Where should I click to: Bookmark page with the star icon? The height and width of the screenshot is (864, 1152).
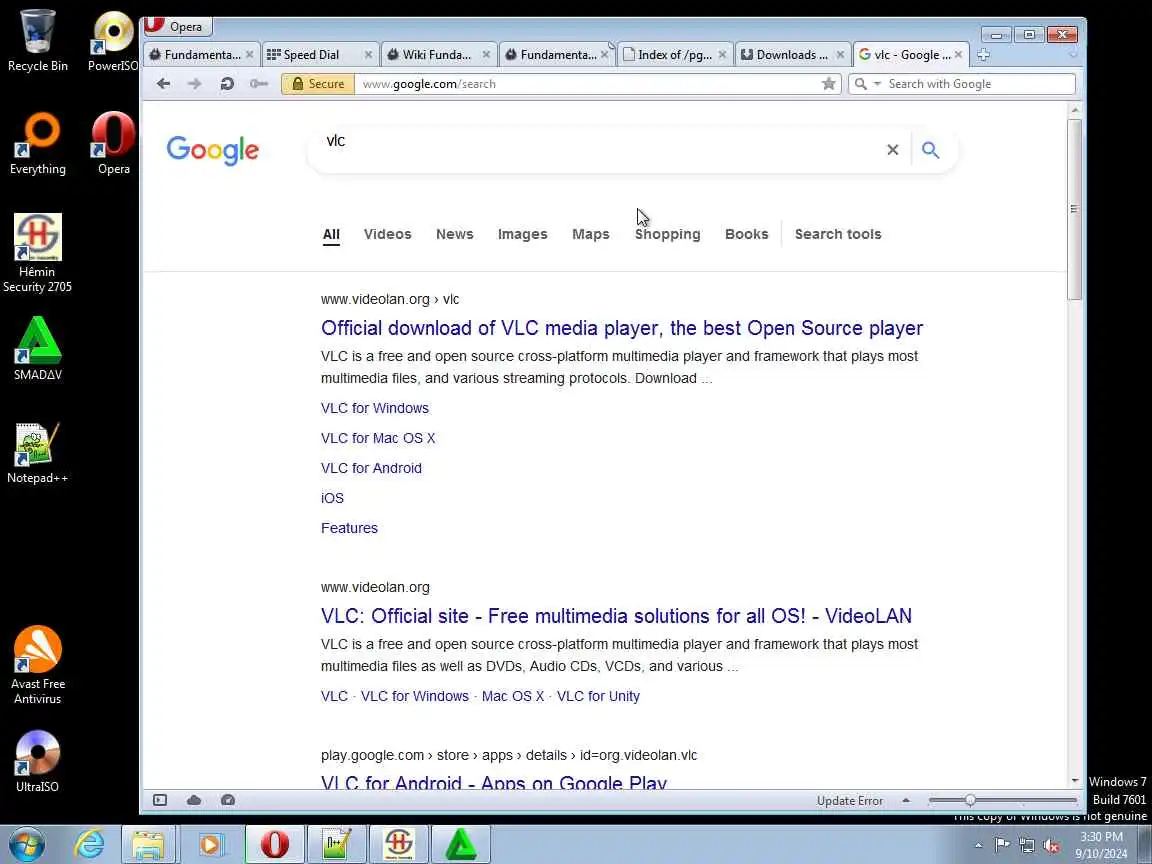point(829,84)
